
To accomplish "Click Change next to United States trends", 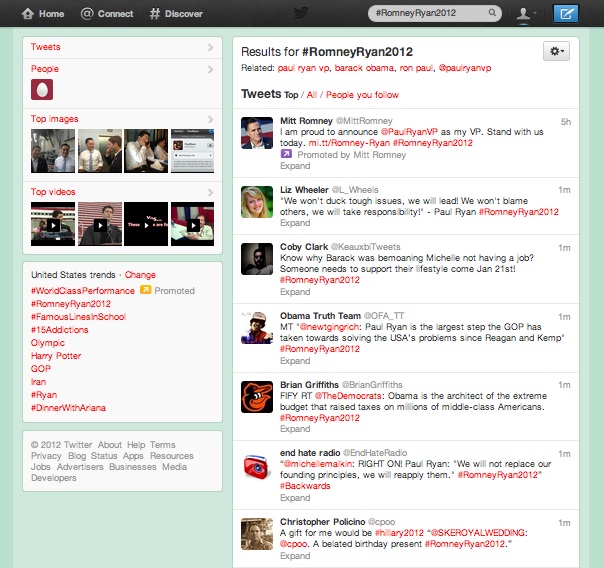I will pyautogui.click(x=140, y=275).
